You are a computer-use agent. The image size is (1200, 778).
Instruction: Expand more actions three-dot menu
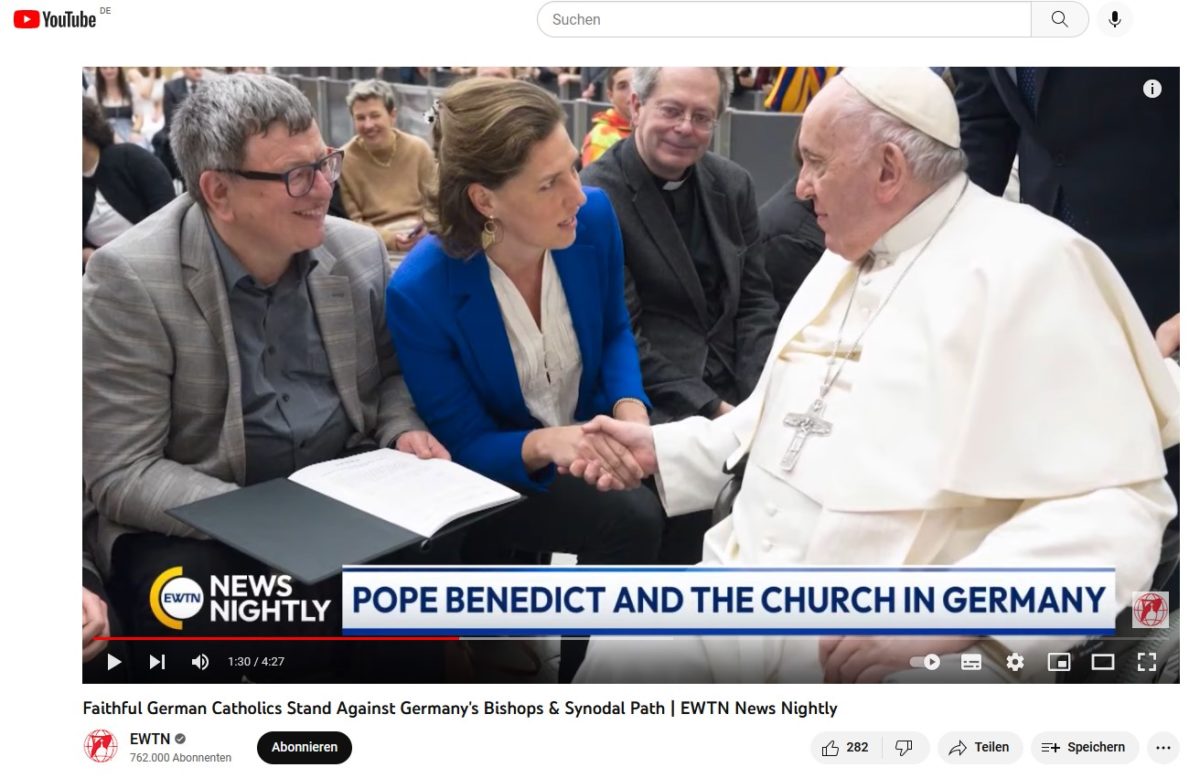[x=1162, y=747]
